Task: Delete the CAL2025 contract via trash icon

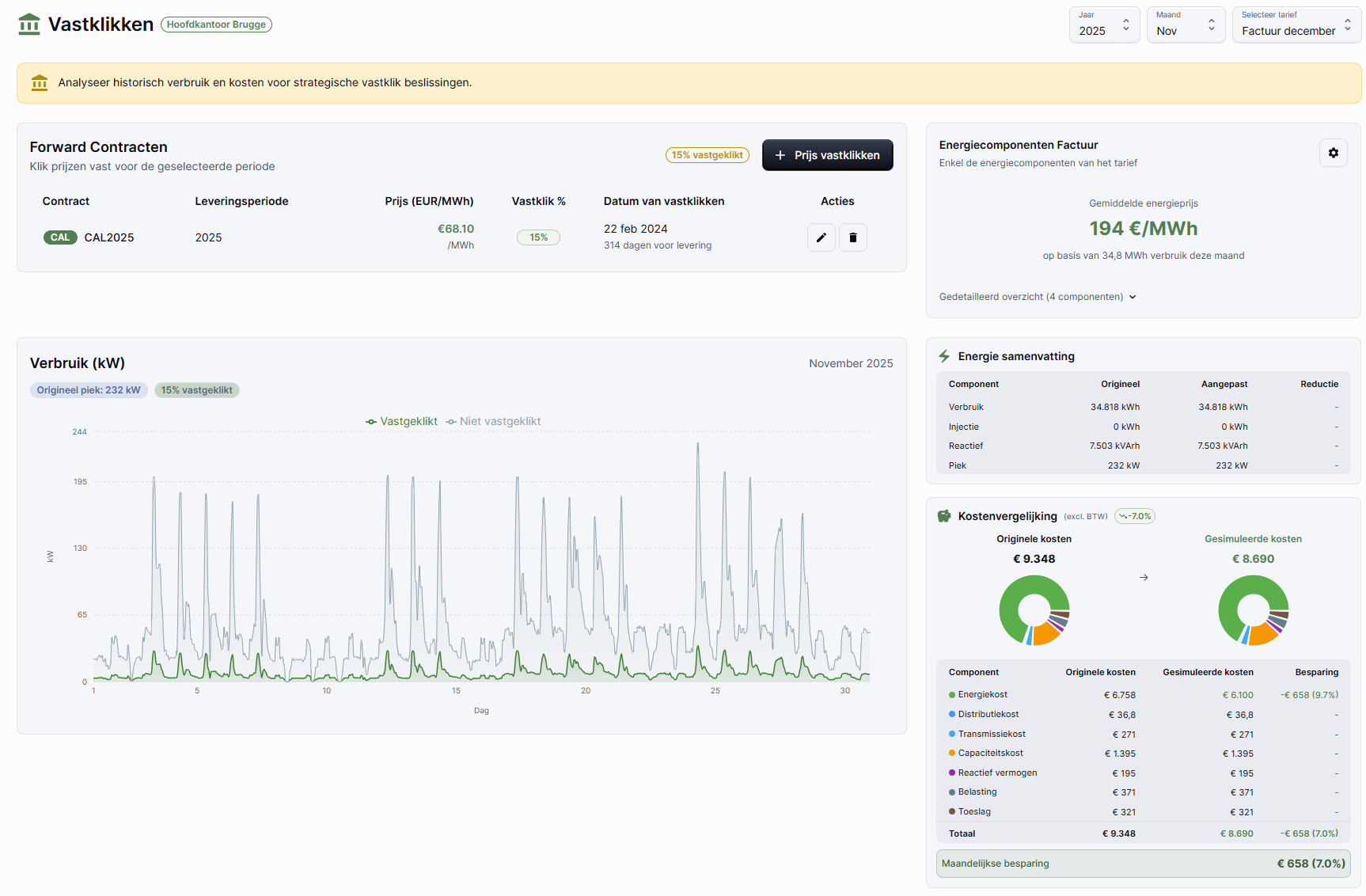Action: point(853,237)
